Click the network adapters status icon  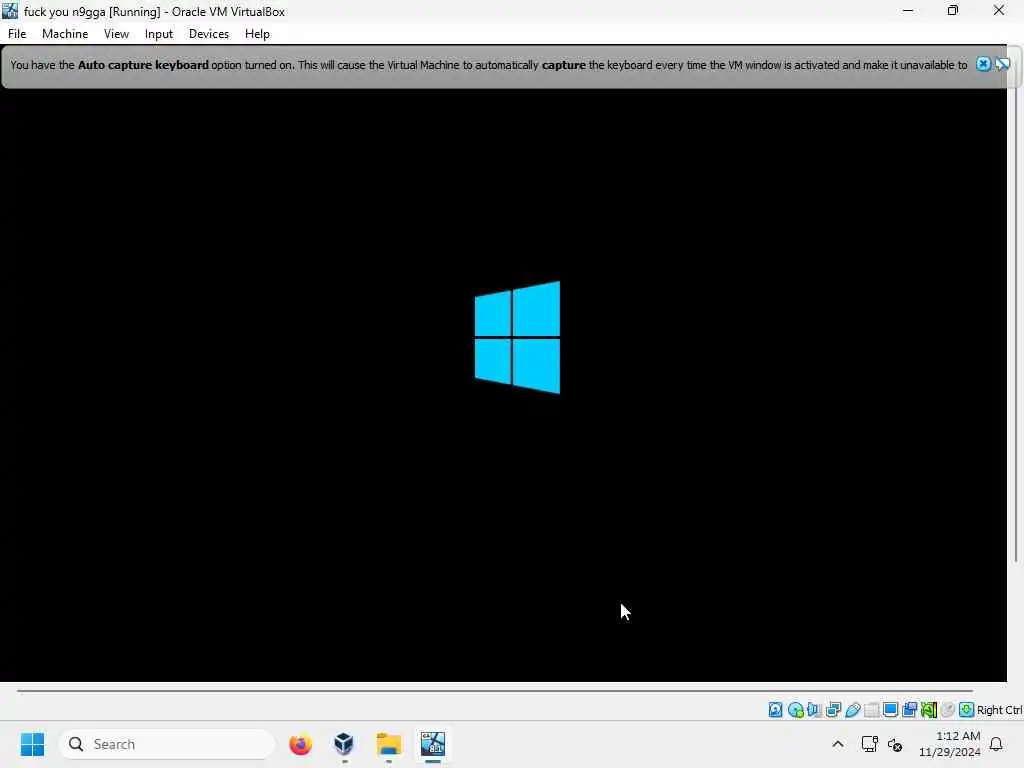point(833,709)
